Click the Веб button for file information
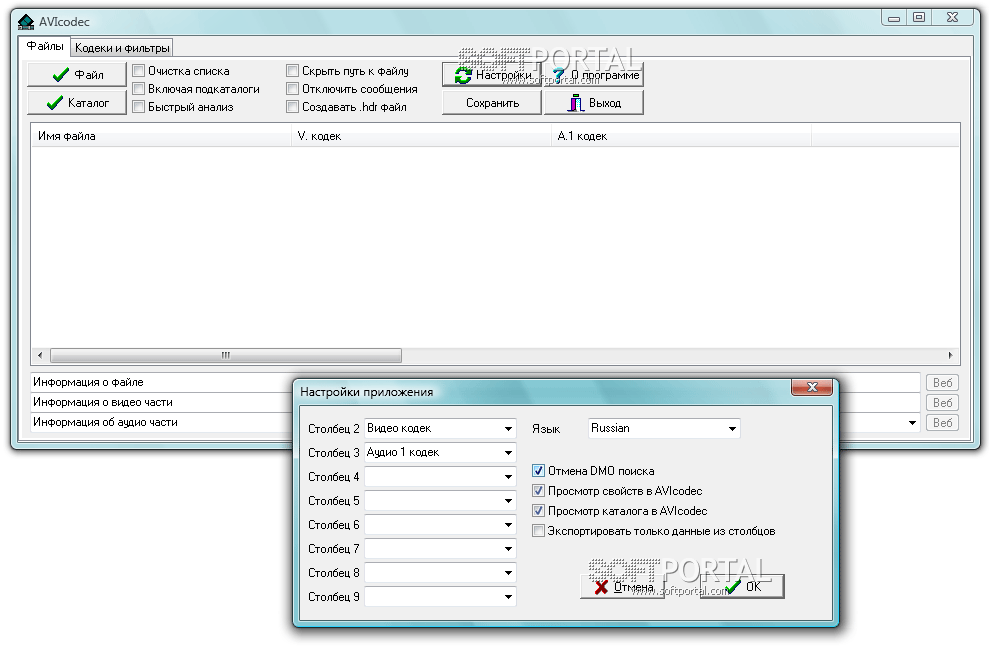This screenshot has height=646, width=989. point(942,383)
